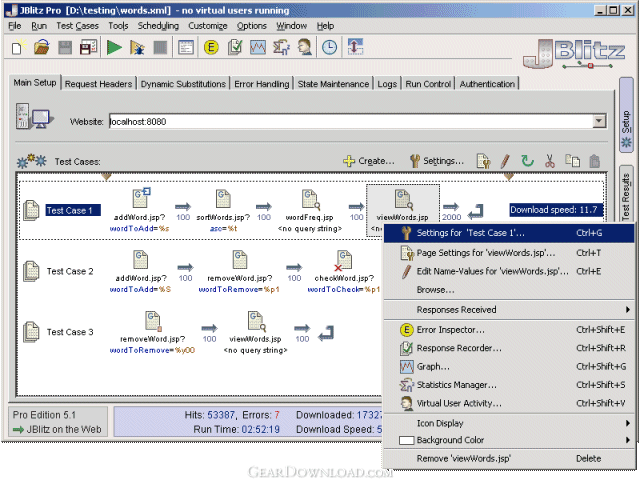Click removeWord.jsp page icon in Test Case 3

pyautogui.click(x=153, y=321)
